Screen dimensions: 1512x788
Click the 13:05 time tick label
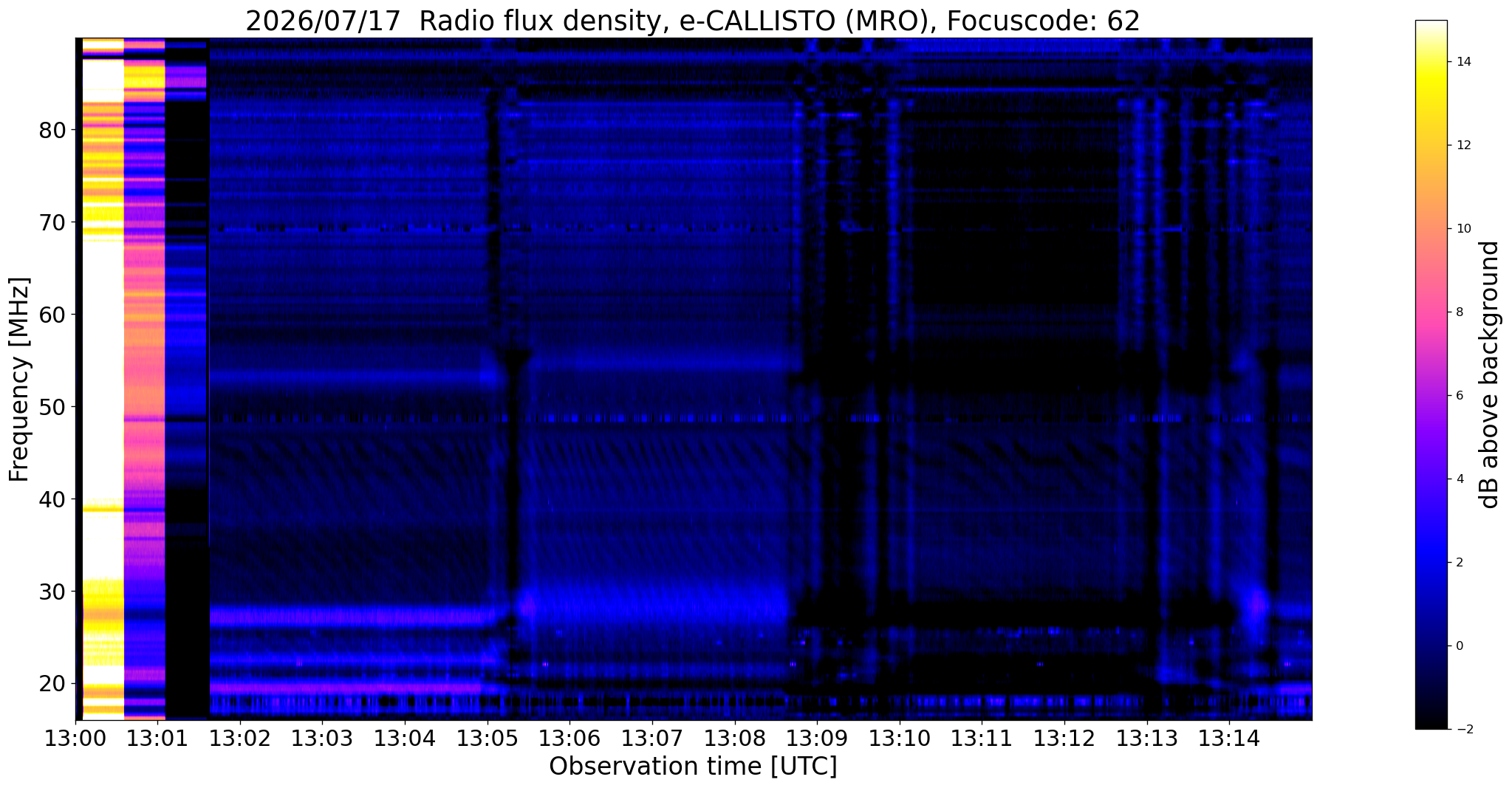click(488, 738)
